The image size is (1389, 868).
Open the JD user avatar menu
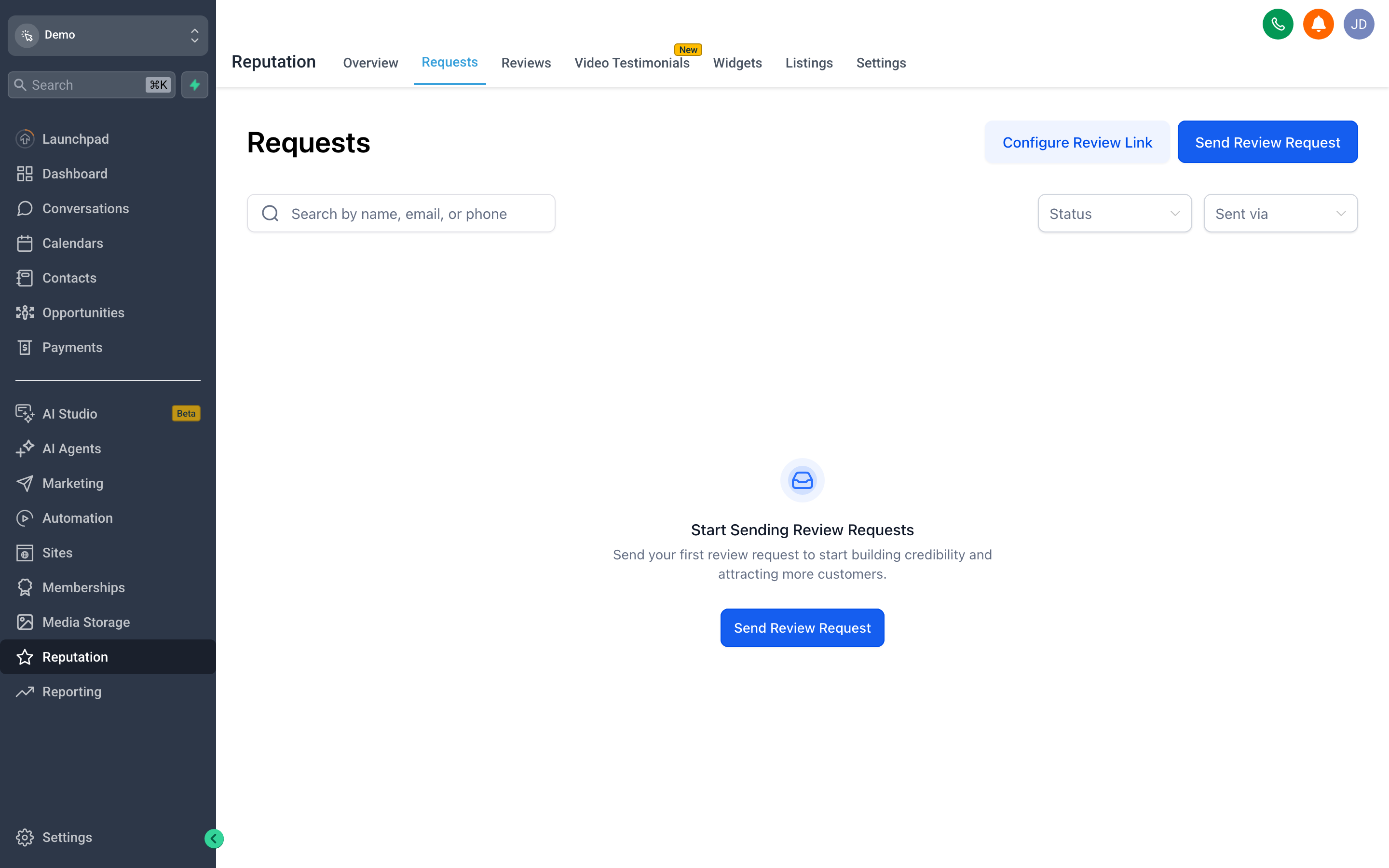pyautogui.click(x=1358, y=24)
